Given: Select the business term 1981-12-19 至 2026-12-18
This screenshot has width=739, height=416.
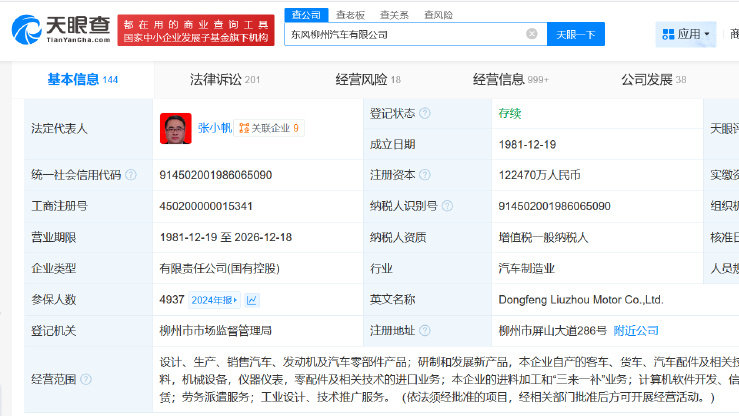Looking at the screenshot, I should [x=226, y=237].
